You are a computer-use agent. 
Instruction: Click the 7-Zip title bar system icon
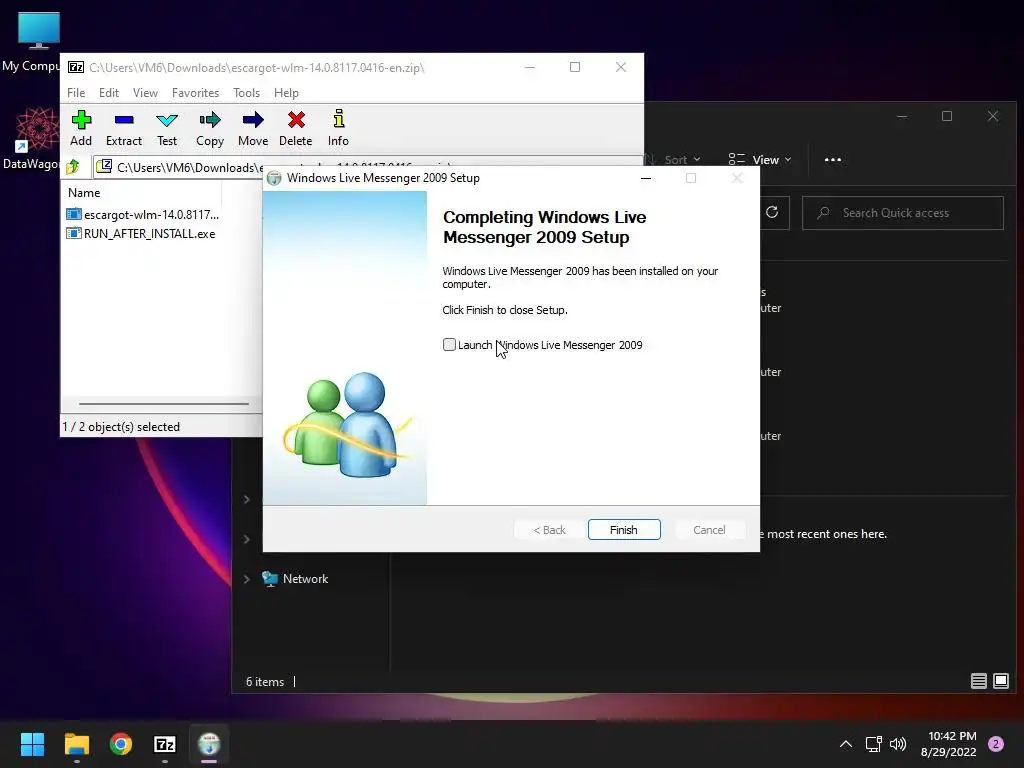point(76,67)
